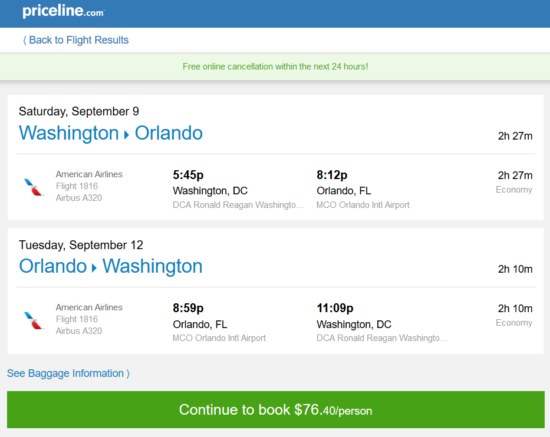Screen dimensions: 550x437
Task: Click Saturday, September 9 date label
Action: point(79,112)
